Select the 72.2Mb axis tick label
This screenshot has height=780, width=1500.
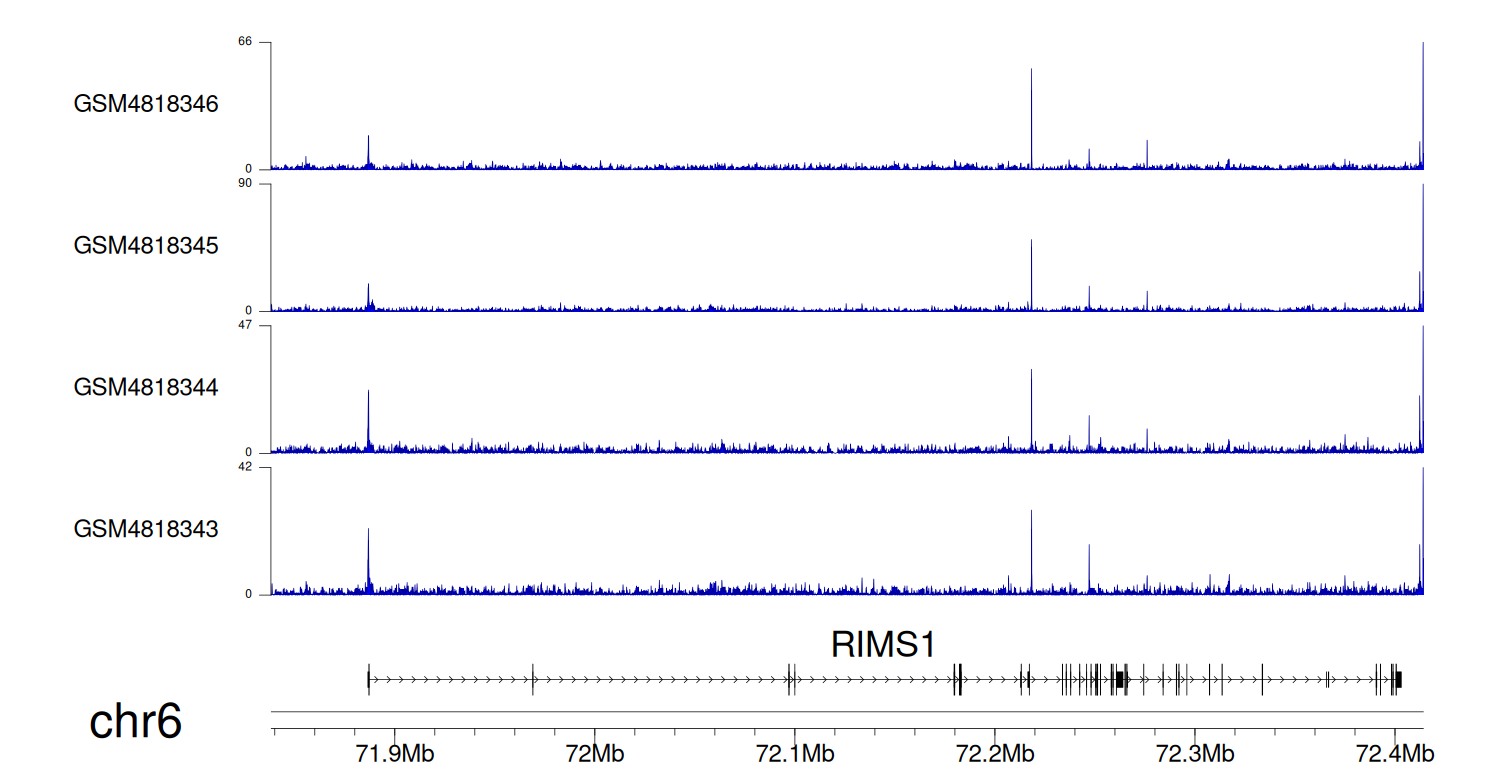tap(995, 752)
